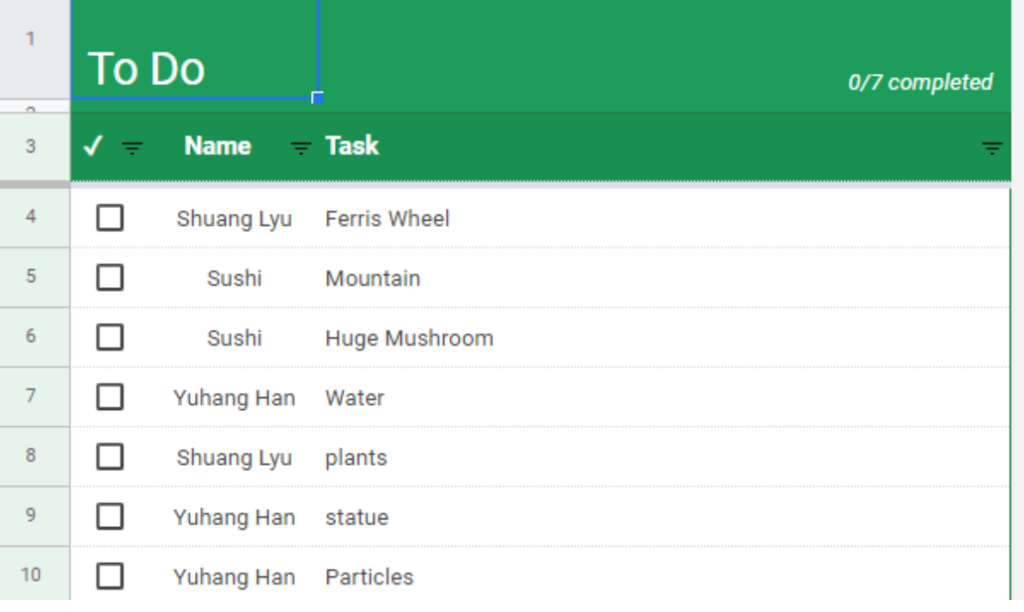Select row 1 via its row header
Screen dimensions: 1024x612
[35, 50]
